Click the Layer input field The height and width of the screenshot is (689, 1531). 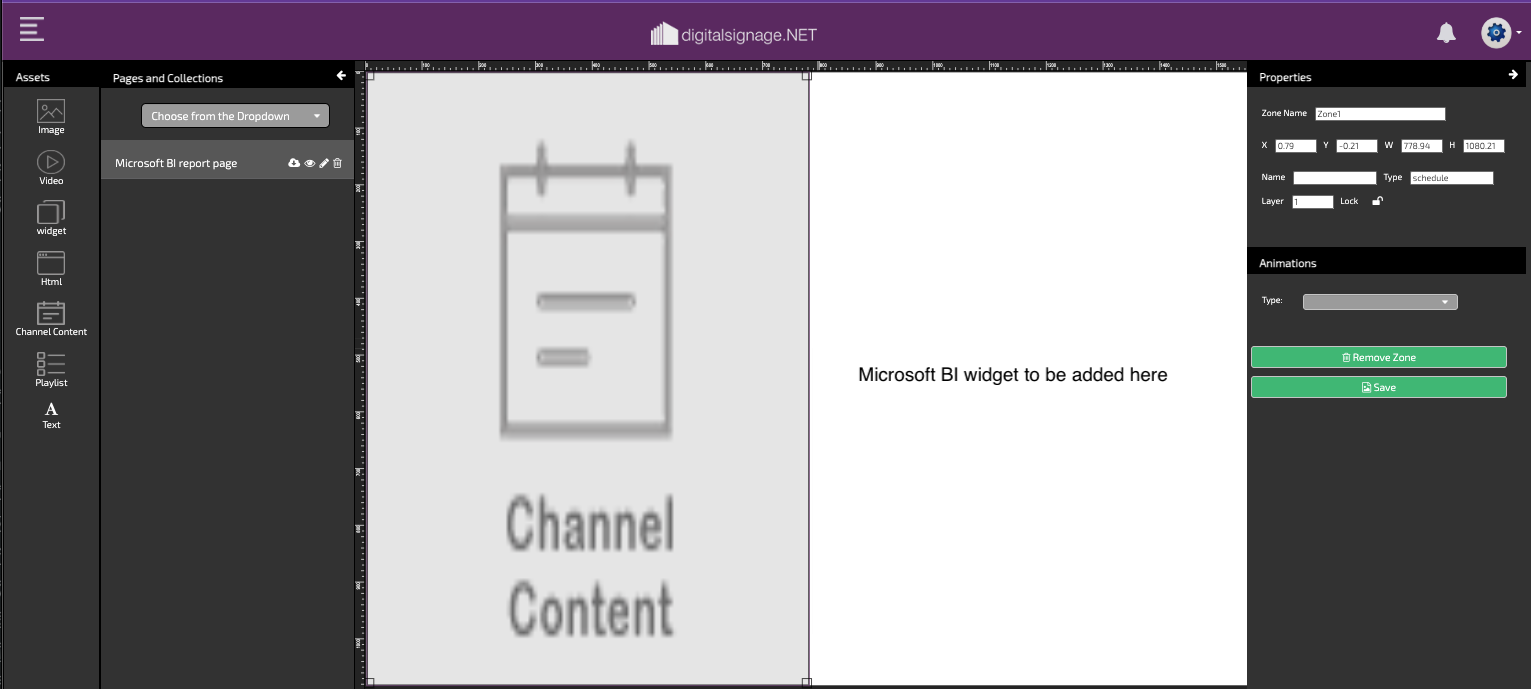pos(1313,202)
